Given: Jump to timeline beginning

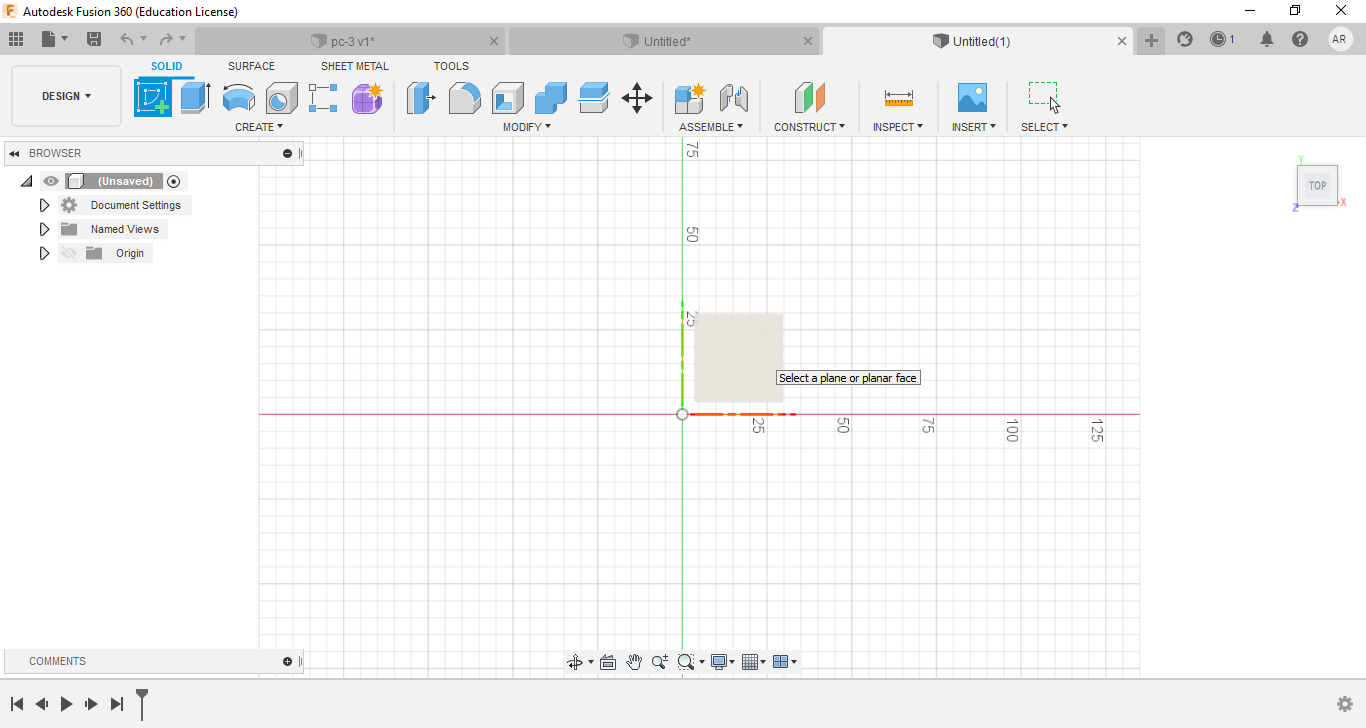Looking at the screenshot, I should coord(17,704).
